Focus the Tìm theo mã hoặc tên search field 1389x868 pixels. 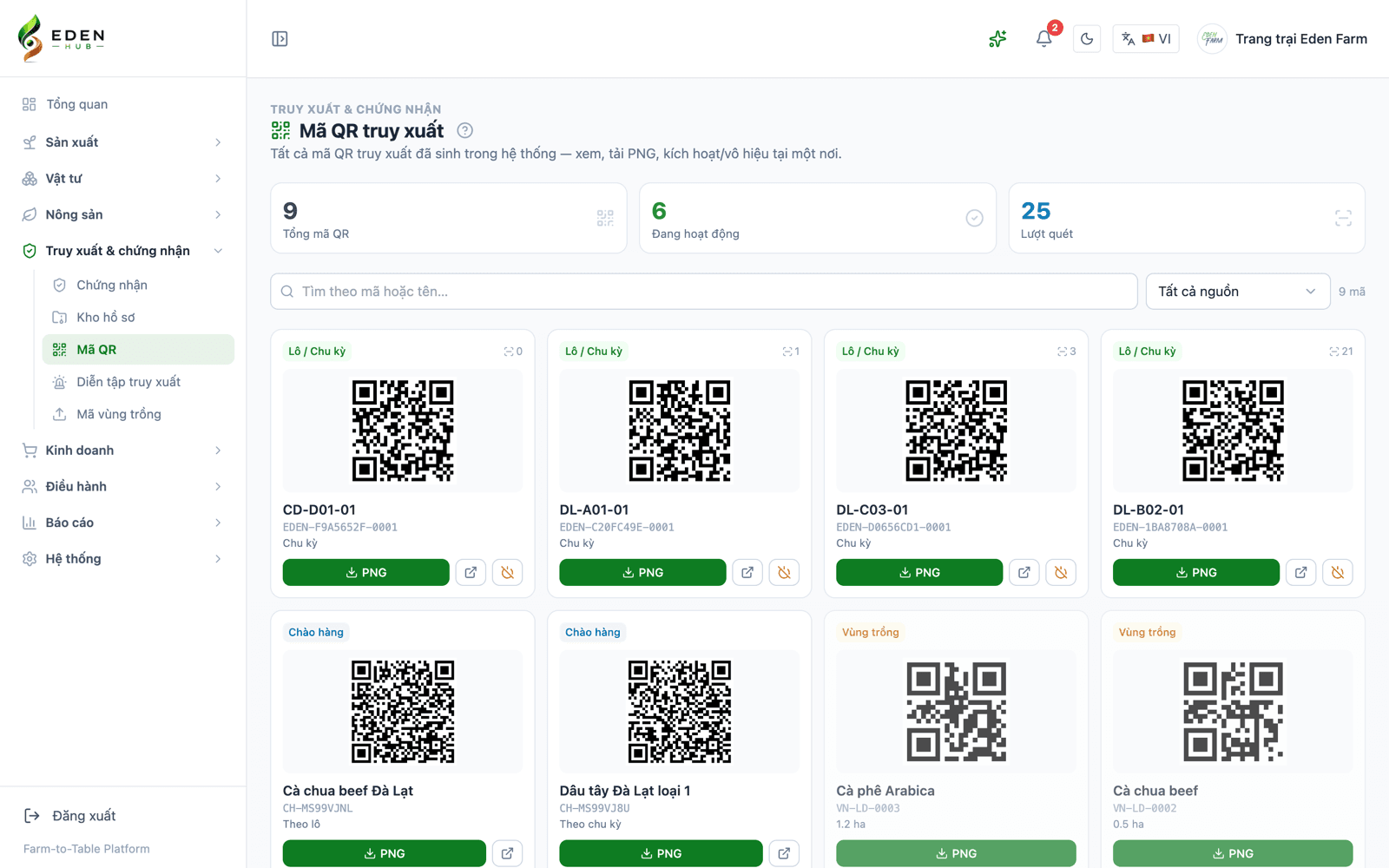tap(704, 292)
